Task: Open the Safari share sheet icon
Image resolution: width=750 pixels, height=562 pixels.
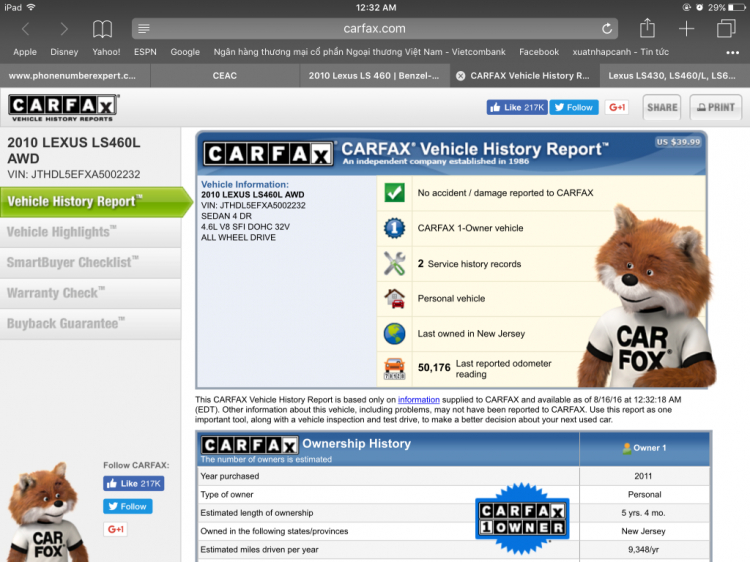Action: [x=647, y=28]
